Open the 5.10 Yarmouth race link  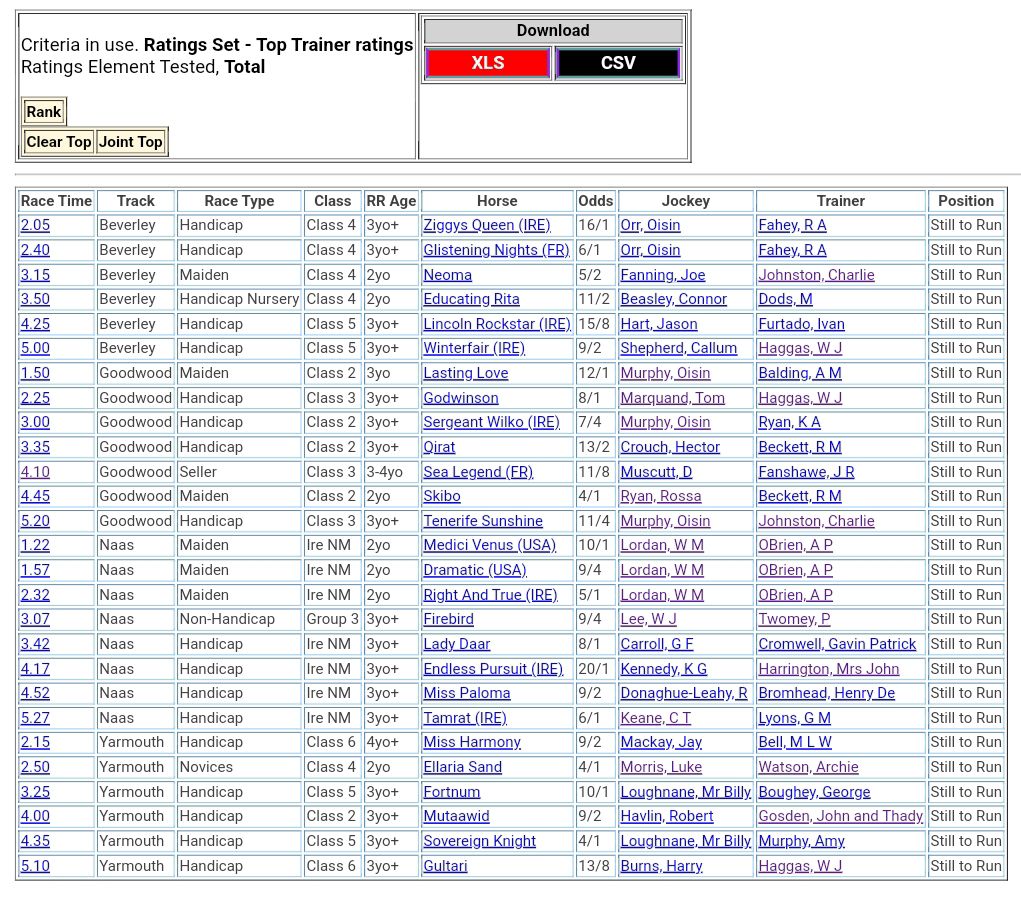click(35, 866)
